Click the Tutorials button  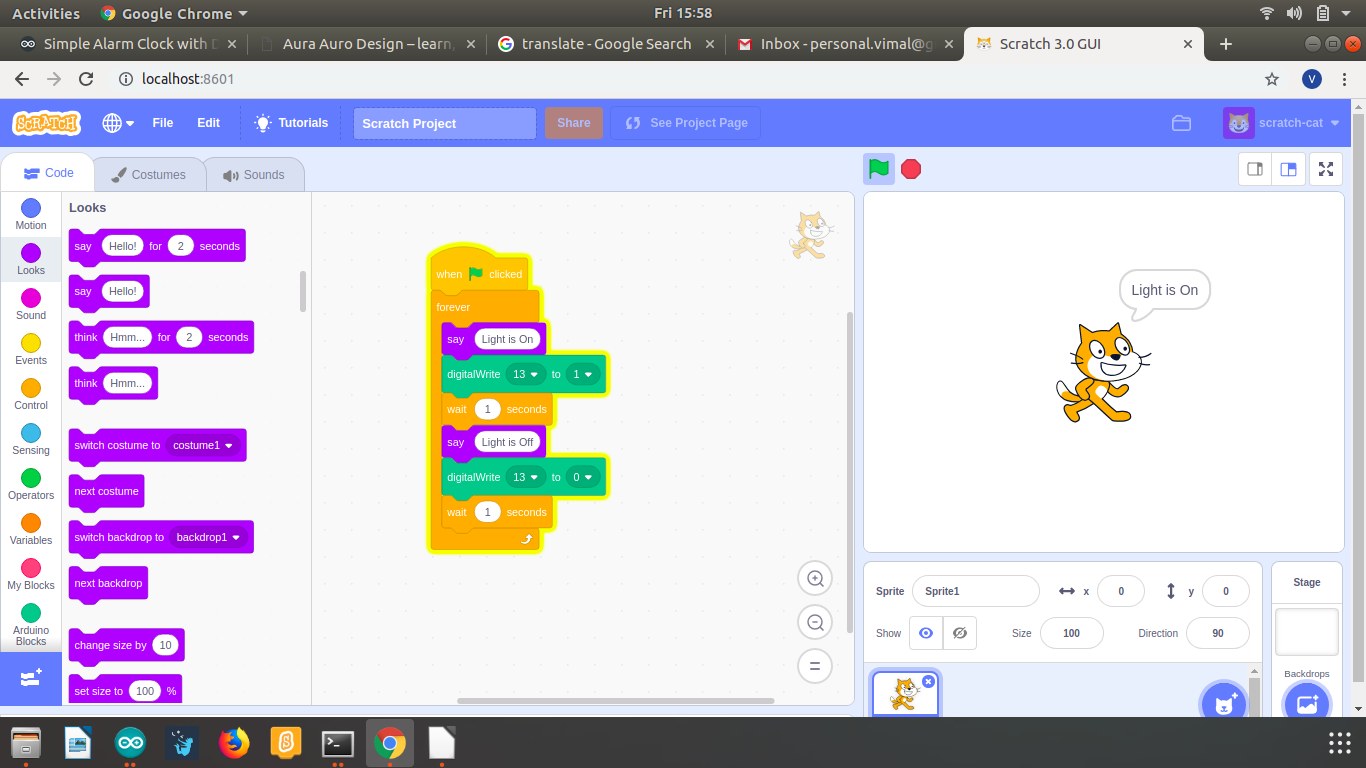click(x=291, y=123)
